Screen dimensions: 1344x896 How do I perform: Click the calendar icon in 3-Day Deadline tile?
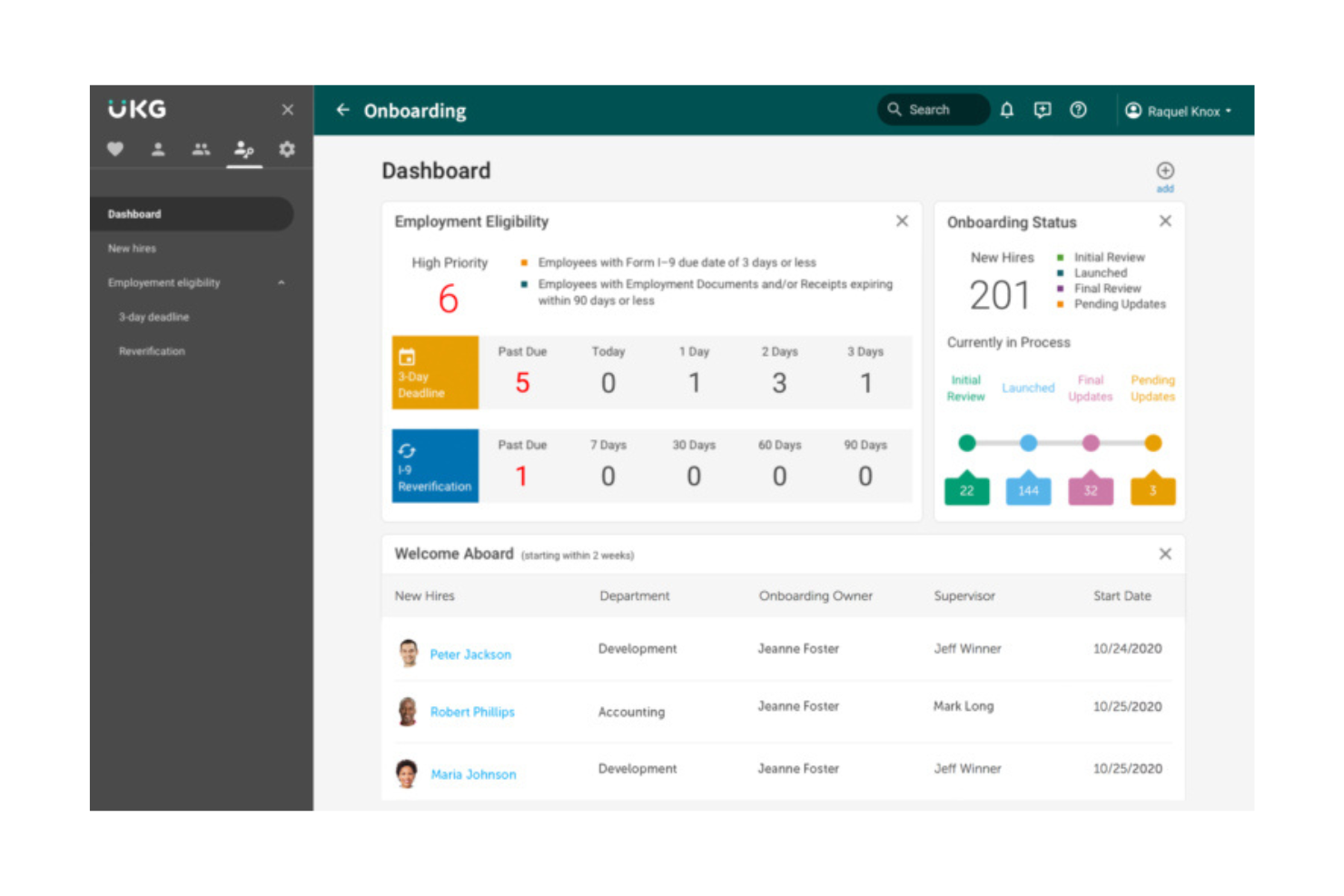pos(407,357)
